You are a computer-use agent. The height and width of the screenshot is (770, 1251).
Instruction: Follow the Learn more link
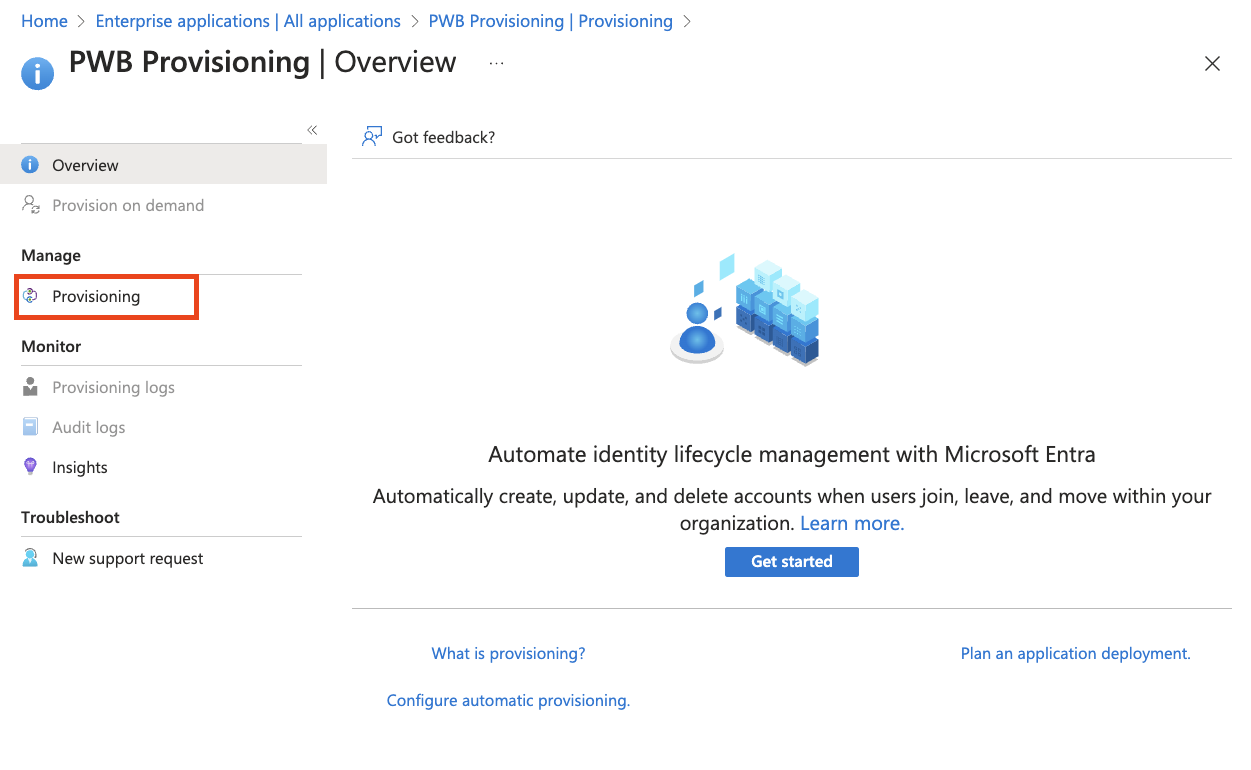(x=852, y=523)
